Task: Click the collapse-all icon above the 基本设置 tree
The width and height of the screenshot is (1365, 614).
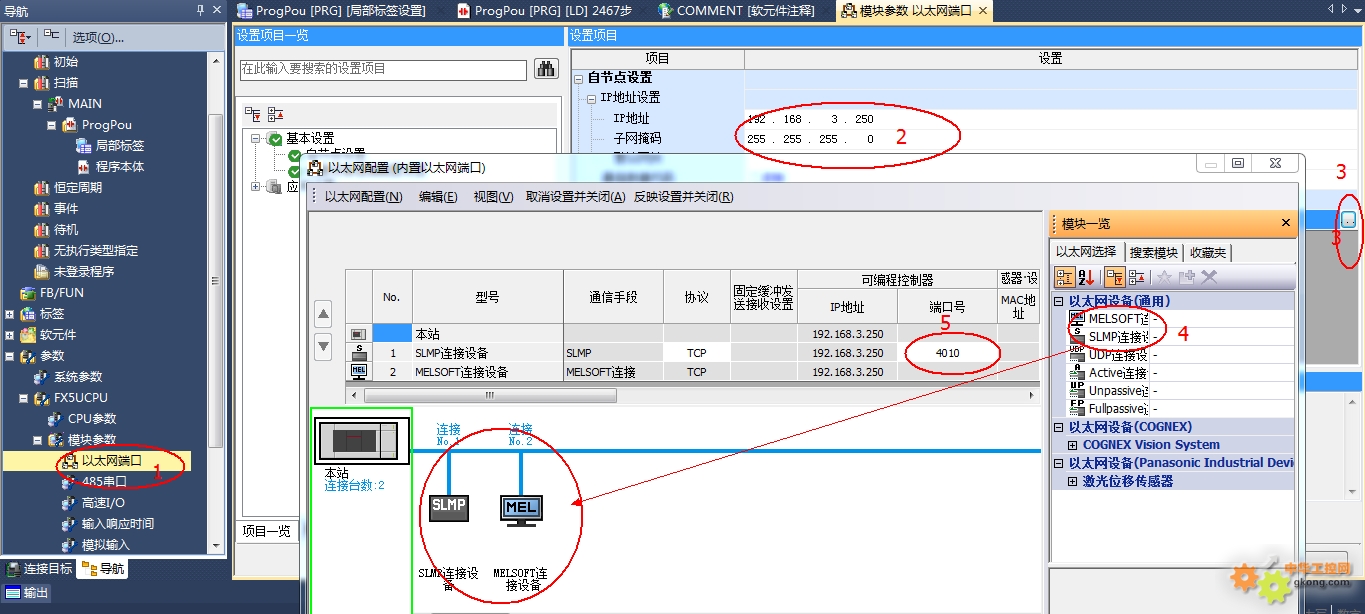Action: (275, 114)
